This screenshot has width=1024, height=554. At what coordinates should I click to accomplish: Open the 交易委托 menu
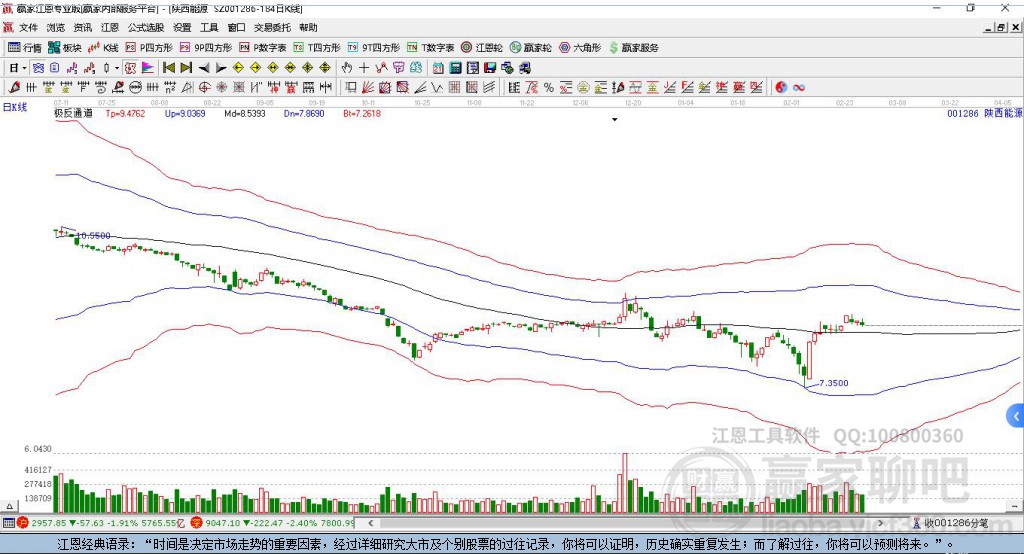(x=272, y=27)
